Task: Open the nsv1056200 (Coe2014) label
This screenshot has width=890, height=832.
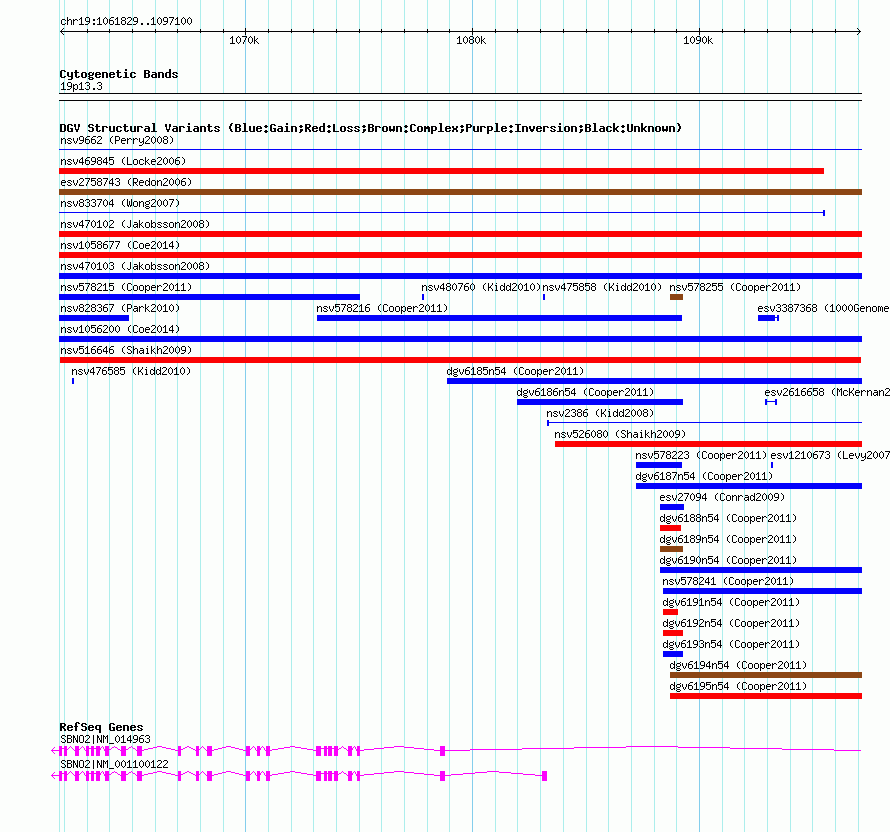Action: (120, 329)
